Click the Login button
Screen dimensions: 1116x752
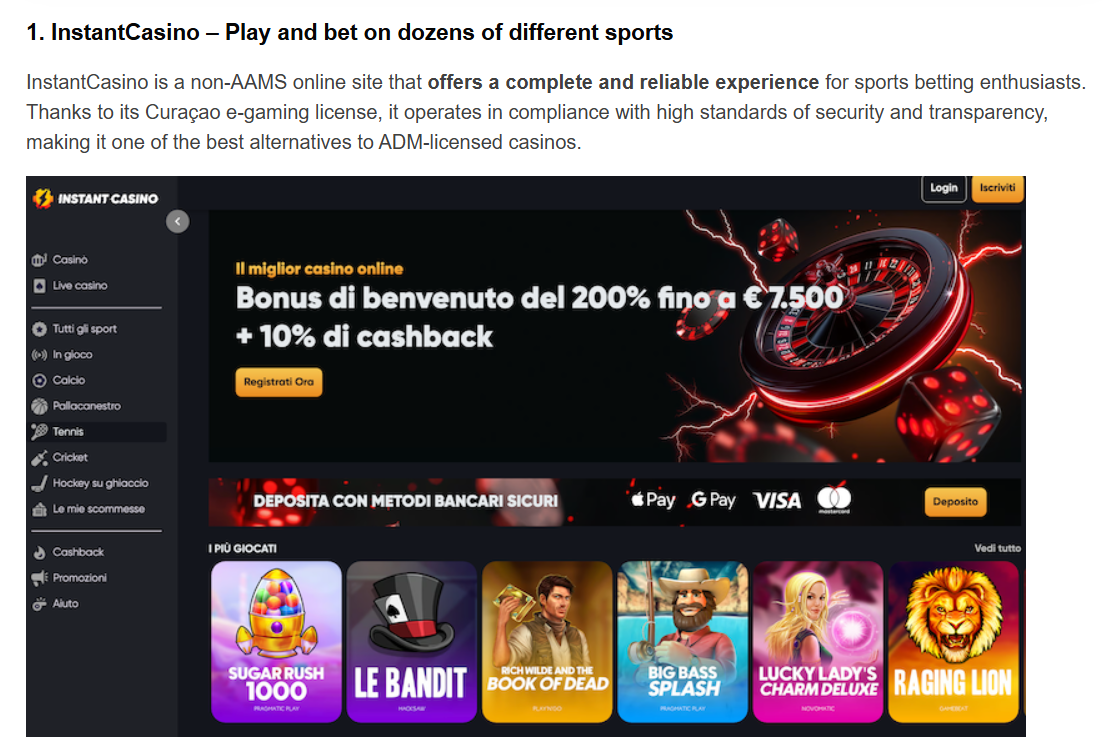pyautogui.click(x=944, y=188)
